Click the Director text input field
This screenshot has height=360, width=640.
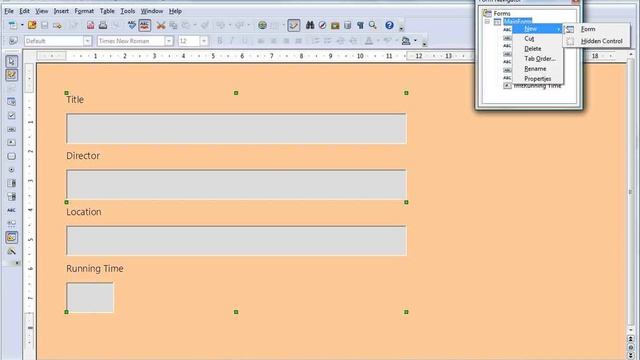click(x=236, y=184)
